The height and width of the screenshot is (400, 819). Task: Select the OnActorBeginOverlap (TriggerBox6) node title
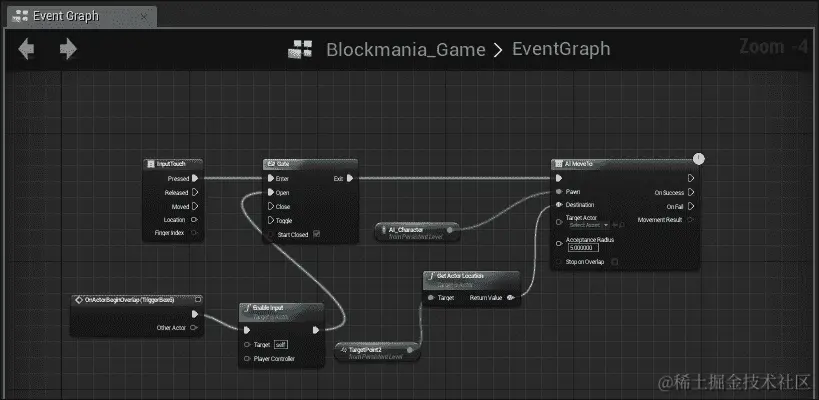tap(129, 300)
